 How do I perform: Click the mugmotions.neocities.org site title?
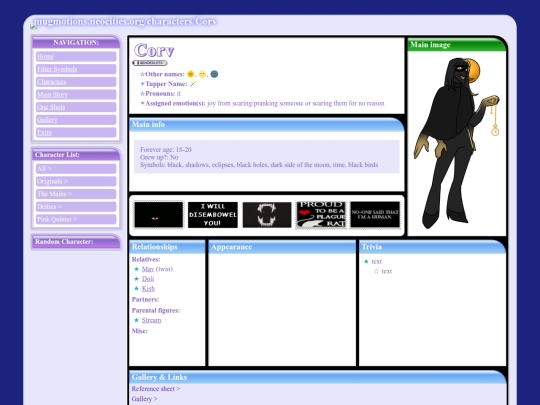pos(125,21)
